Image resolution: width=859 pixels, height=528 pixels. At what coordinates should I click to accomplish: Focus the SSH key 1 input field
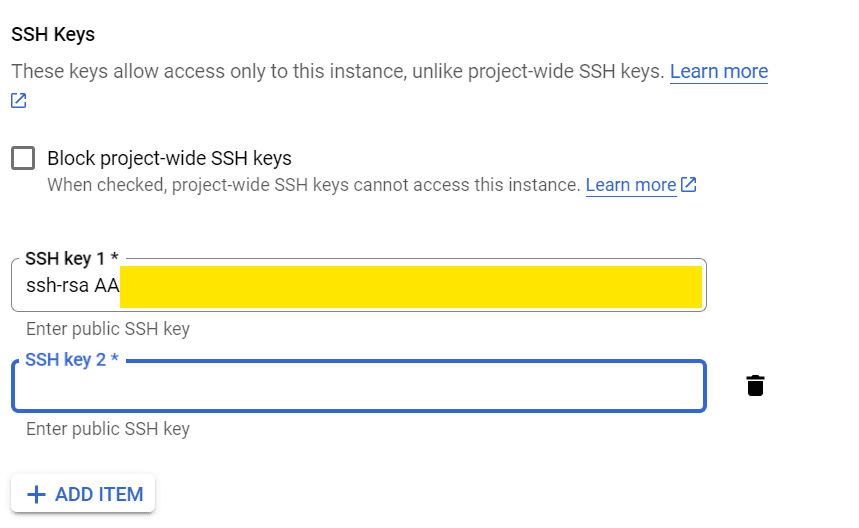(359, 285)
